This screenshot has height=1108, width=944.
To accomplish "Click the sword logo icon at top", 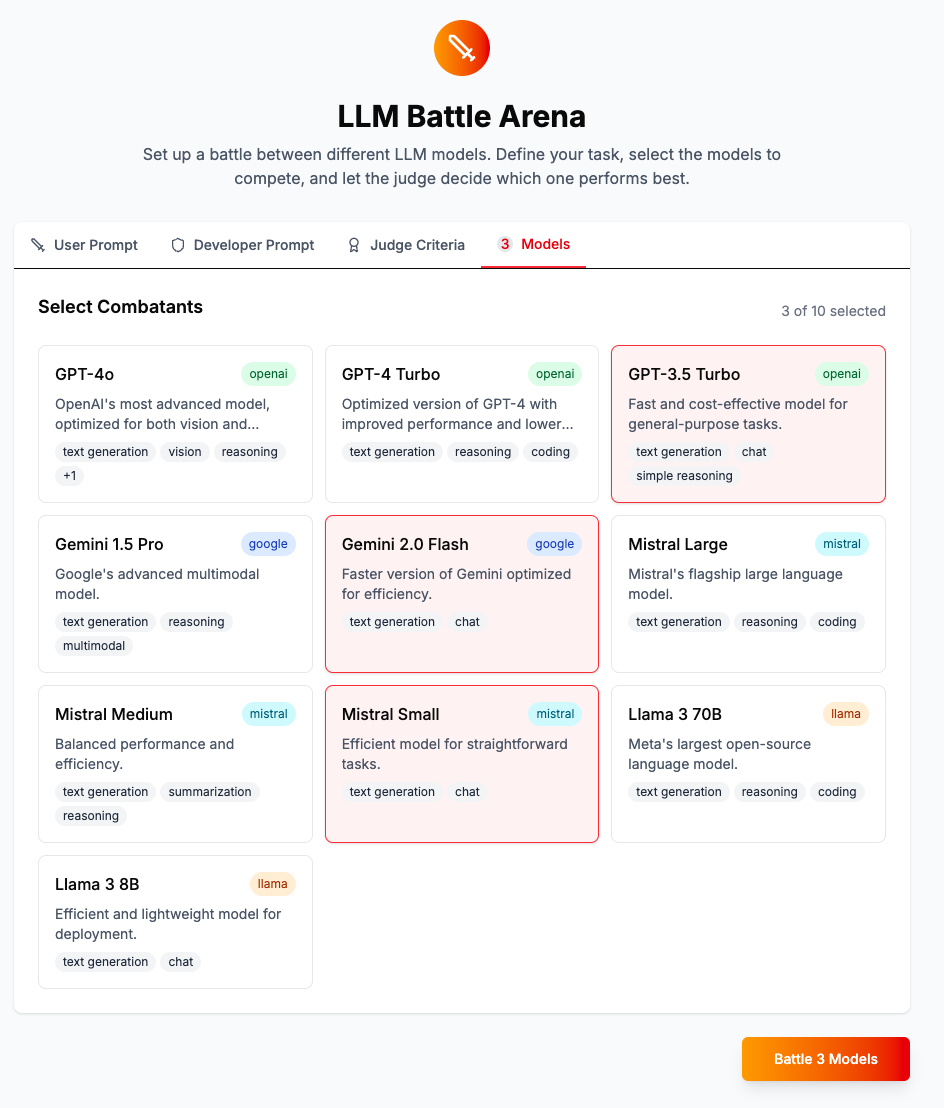I will click(461, 47).
